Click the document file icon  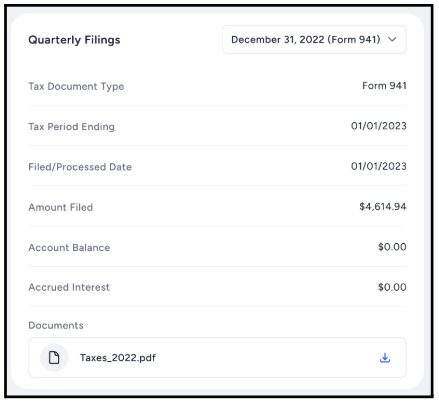[54, 358]
